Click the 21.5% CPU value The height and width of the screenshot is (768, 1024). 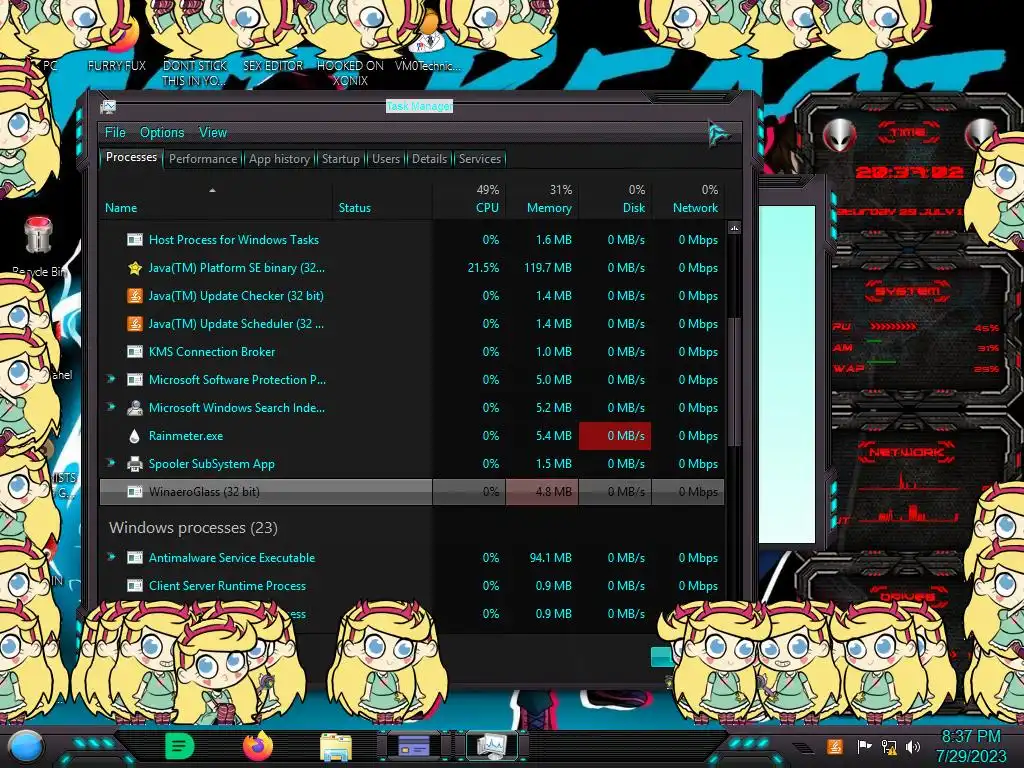pyautogui.click(x=483, y=268)
